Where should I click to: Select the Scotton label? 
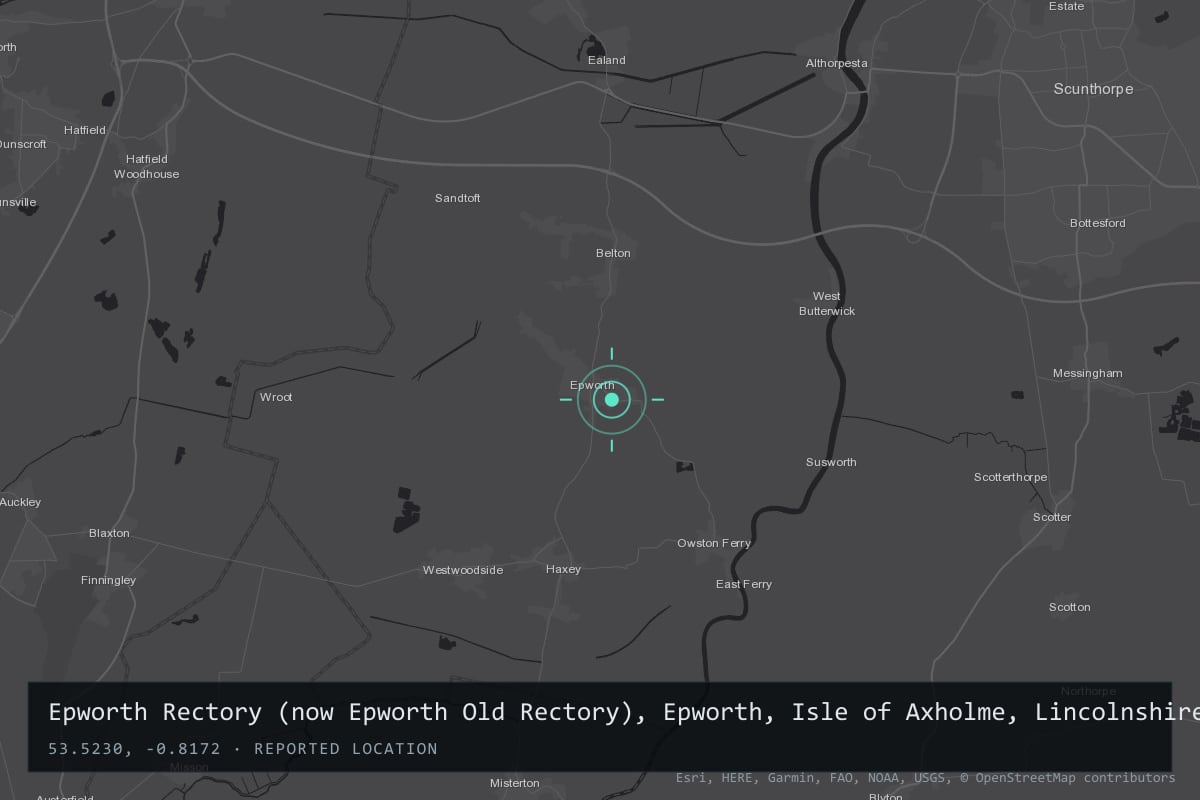tap(1069, 607)
